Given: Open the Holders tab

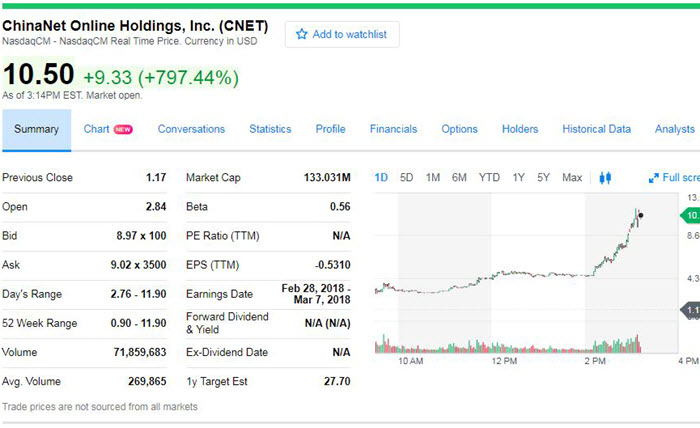Looking at the screenshot, I should pyautogui.click(x=520, y=129).
